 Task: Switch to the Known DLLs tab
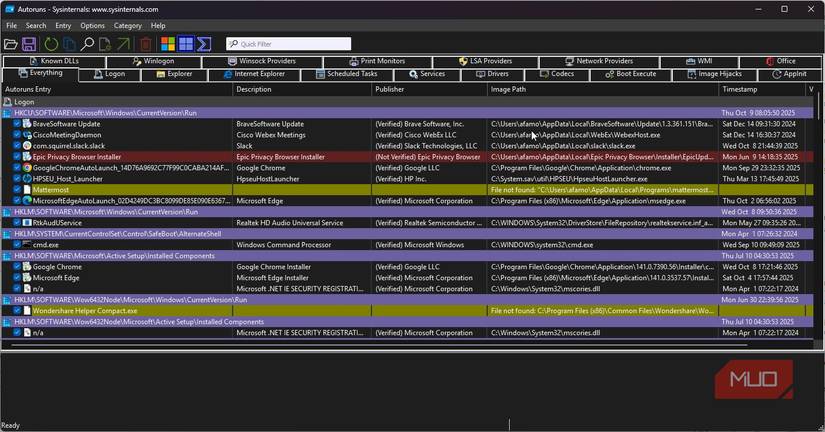point(54,61)
